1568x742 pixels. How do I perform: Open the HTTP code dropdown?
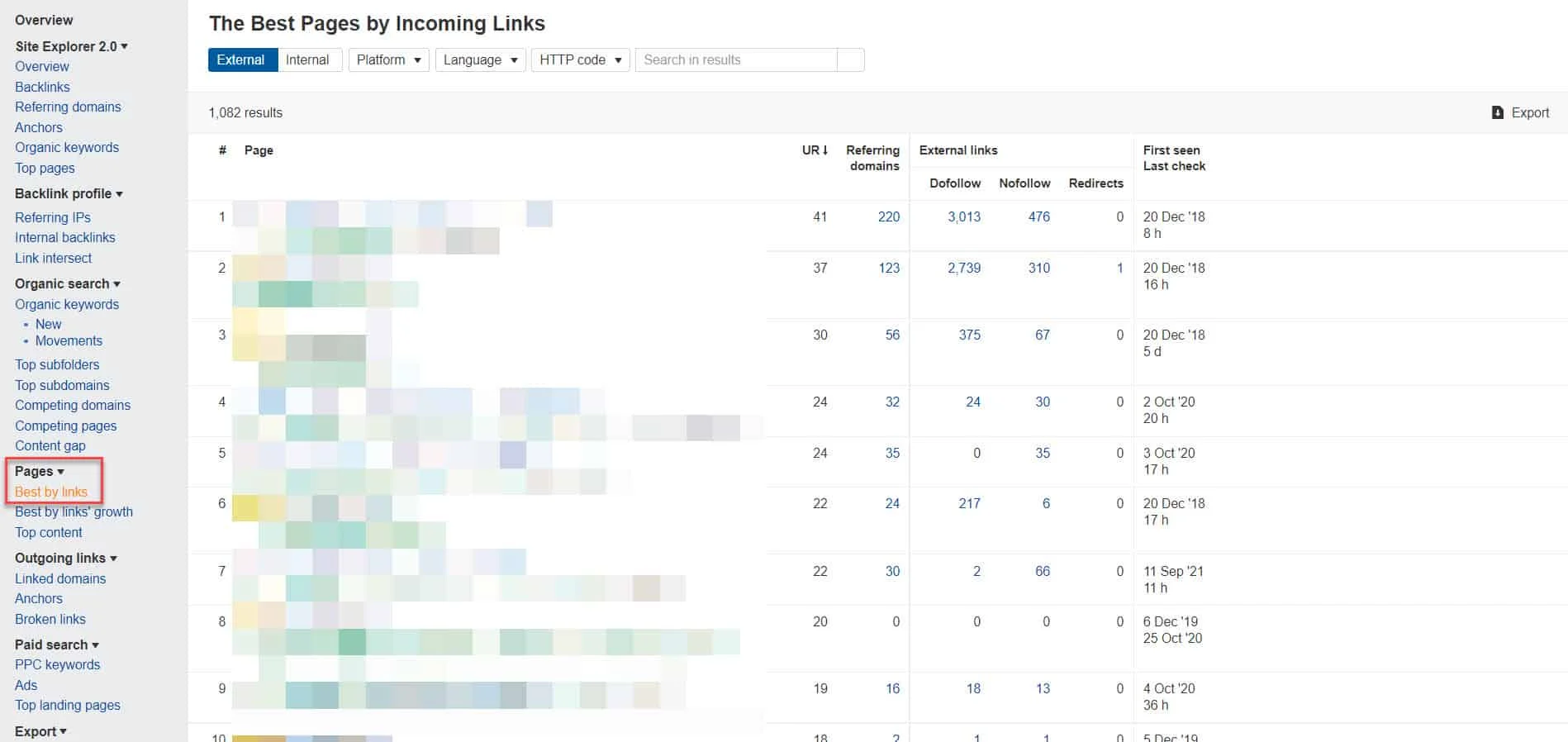coord(580,59)
